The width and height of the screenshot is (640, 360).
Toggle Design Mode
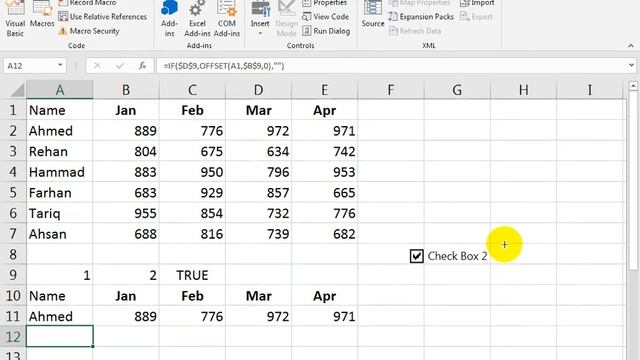coord(287,19)
